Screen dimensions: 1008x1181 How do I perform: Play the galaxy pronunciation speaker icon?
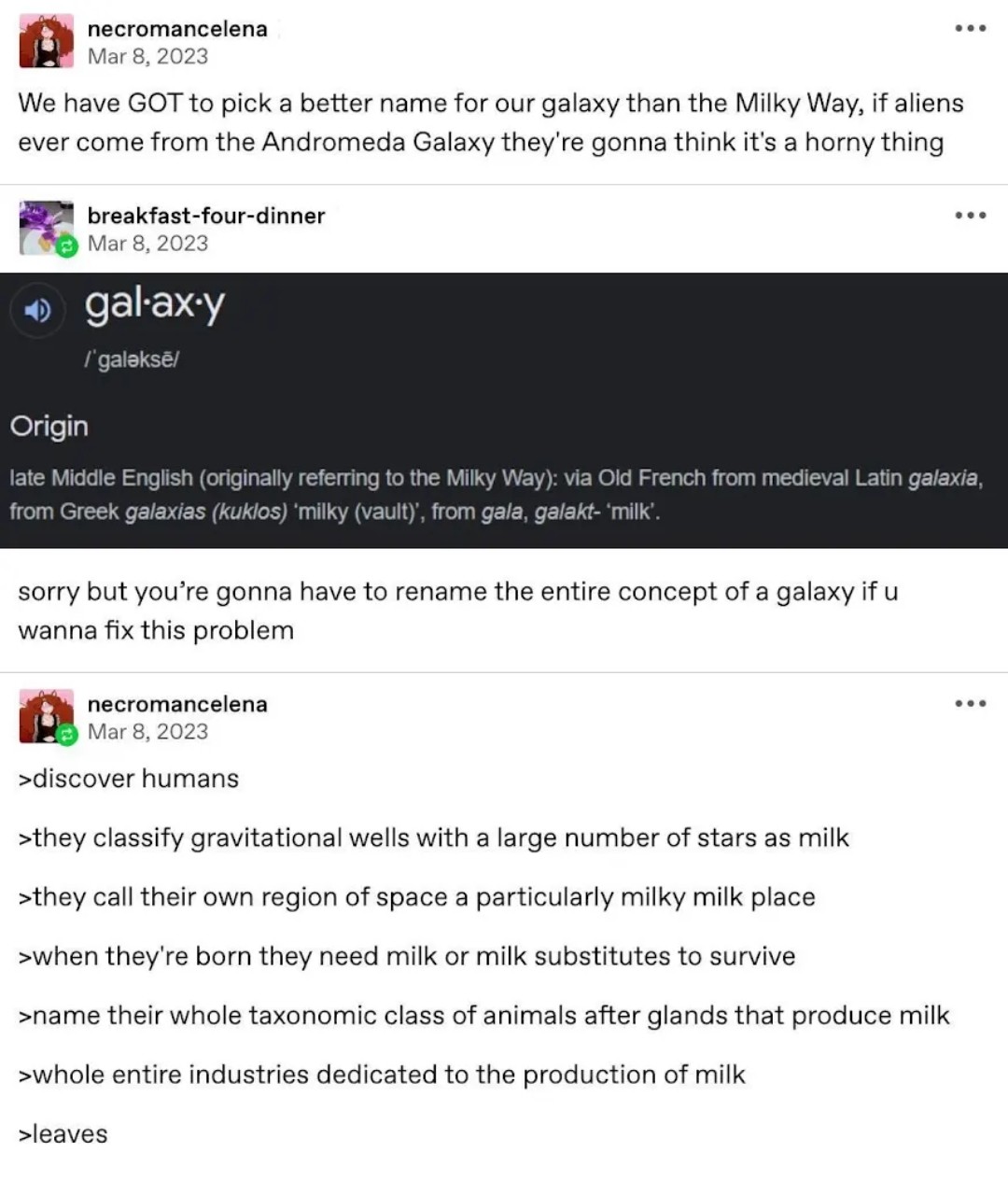[37, 310]
